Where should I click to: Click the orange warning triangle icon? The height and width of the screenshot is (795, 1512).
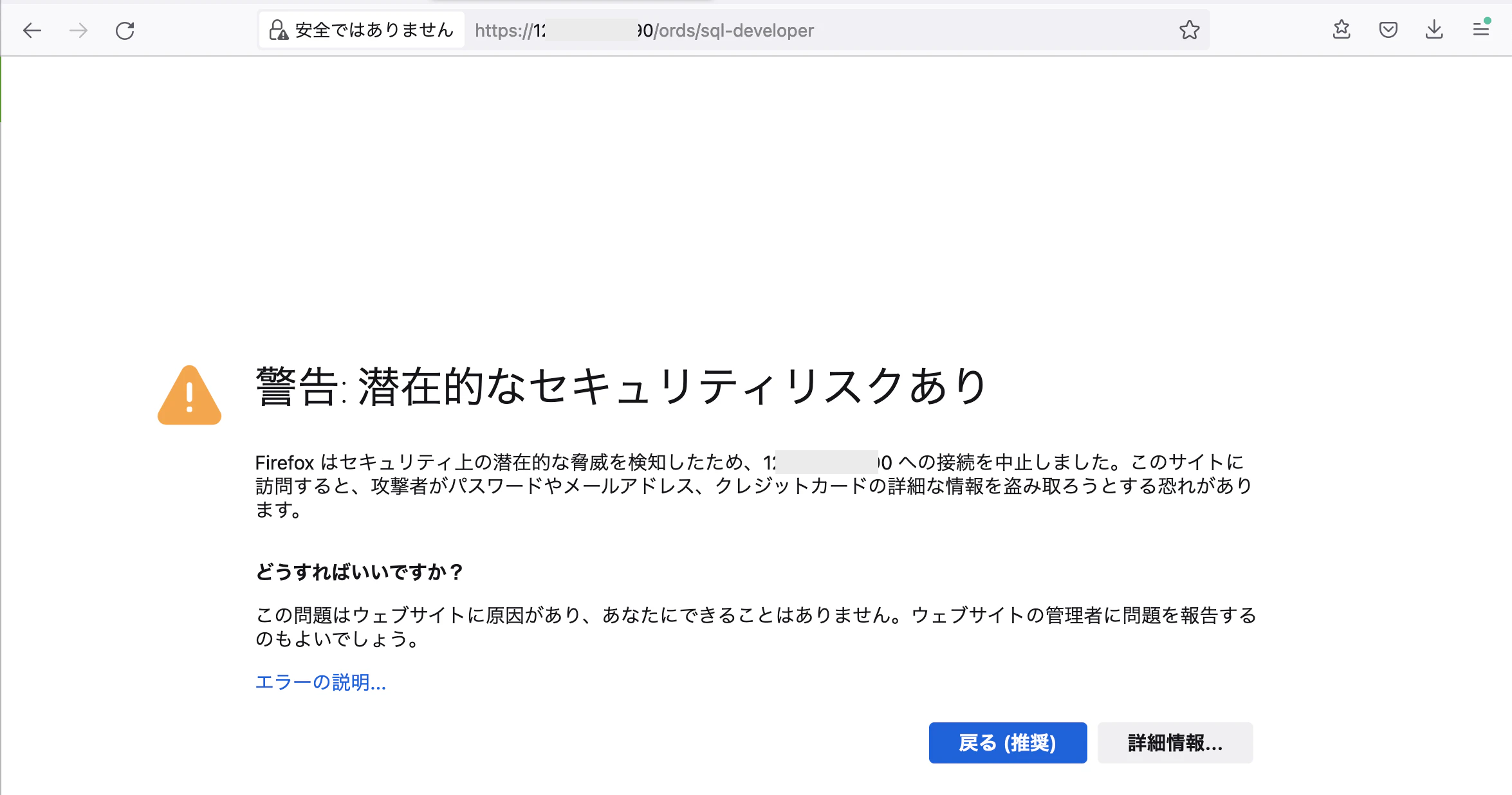(x=189, y=395)
